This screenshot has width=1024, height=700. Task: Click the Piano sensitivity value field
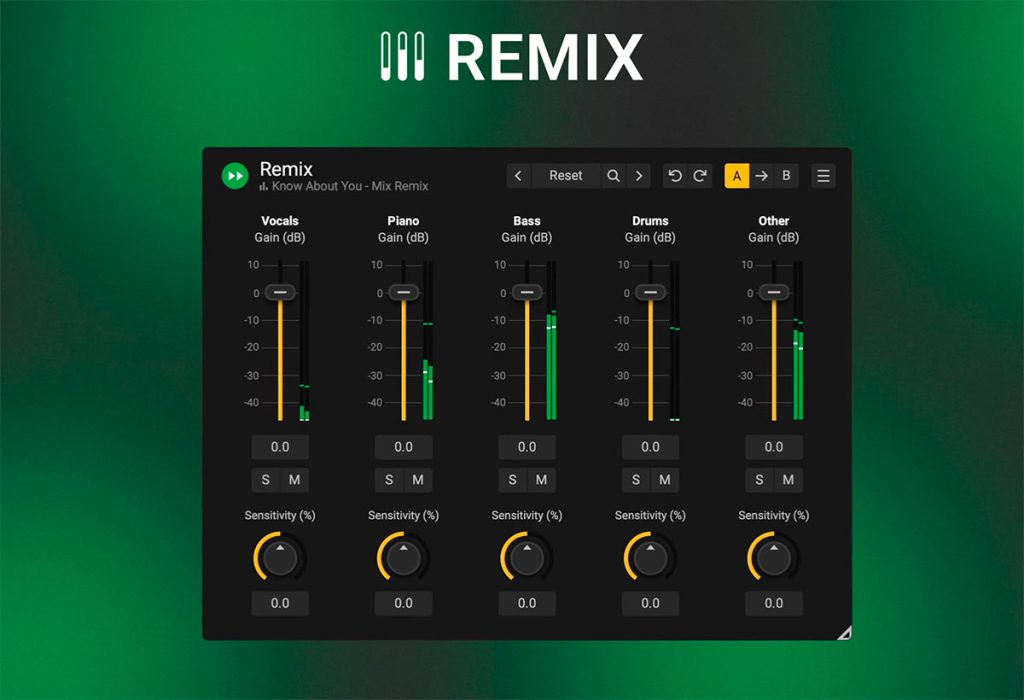[404, 603]
